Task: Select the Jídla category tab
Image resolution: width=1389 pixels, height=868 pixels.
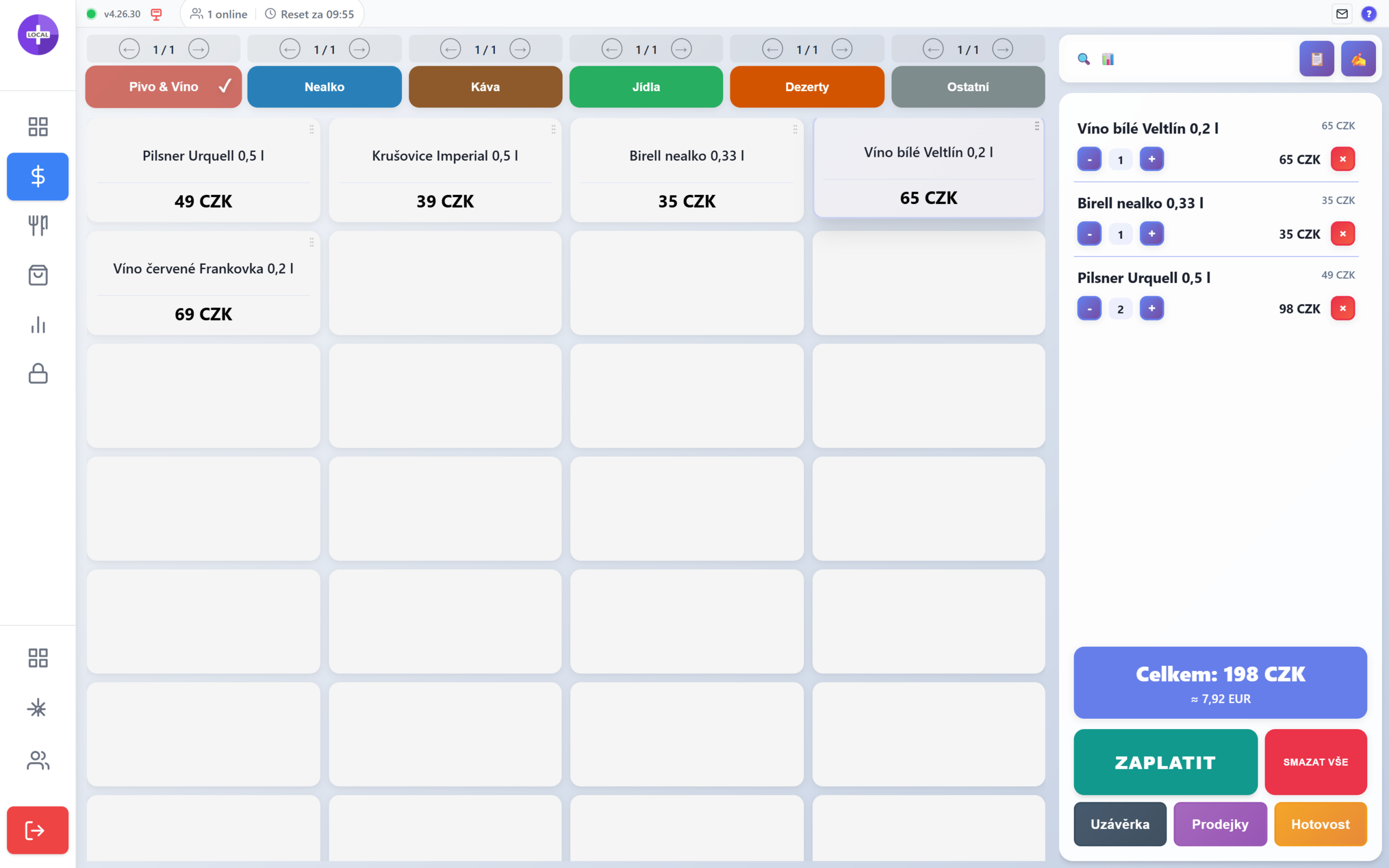Action: pos(646,87)
